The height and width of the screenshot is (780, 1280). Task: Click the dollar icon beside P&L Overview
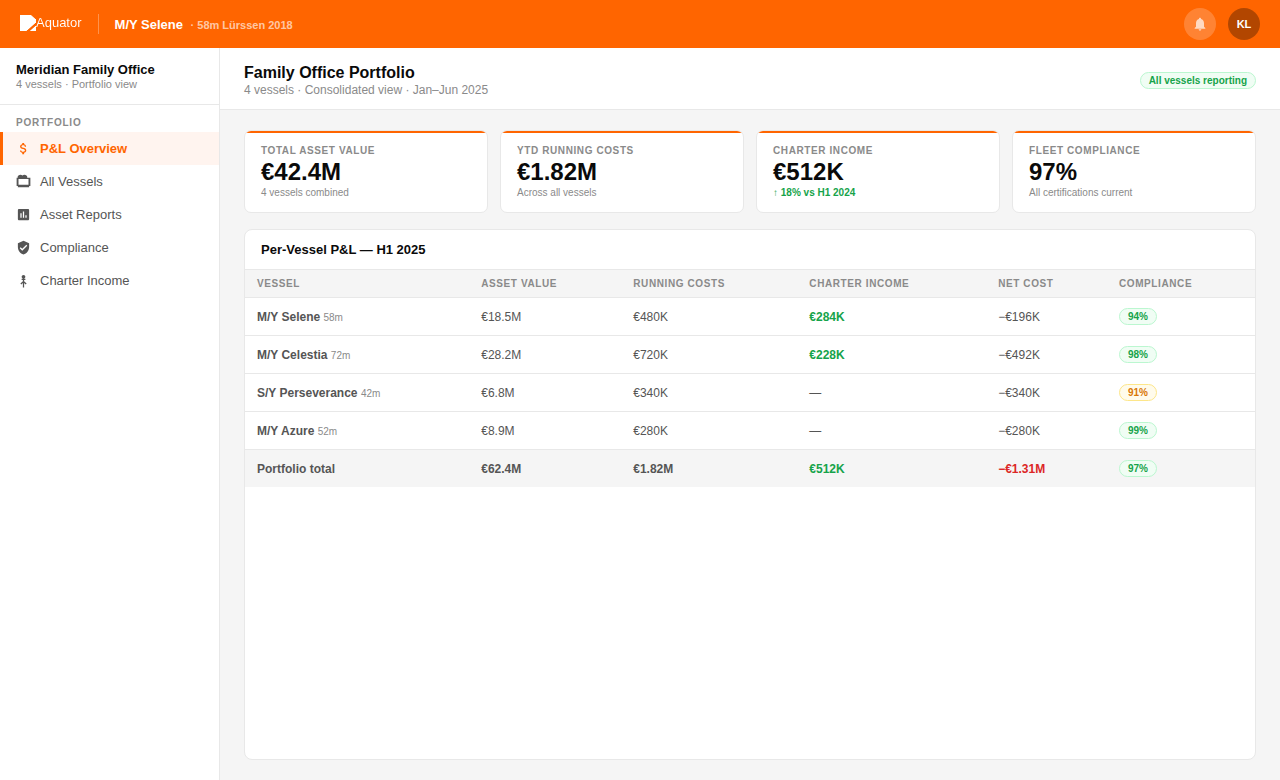tap(23, 149)
